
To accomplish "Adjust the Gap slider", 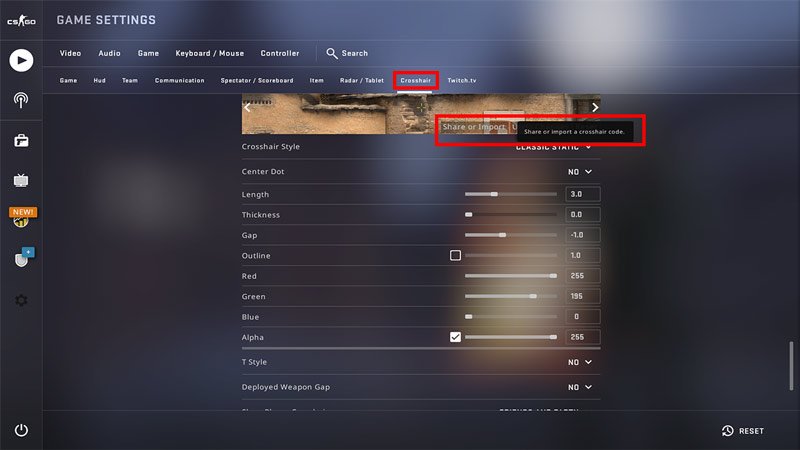I will (x=511, y=235).
